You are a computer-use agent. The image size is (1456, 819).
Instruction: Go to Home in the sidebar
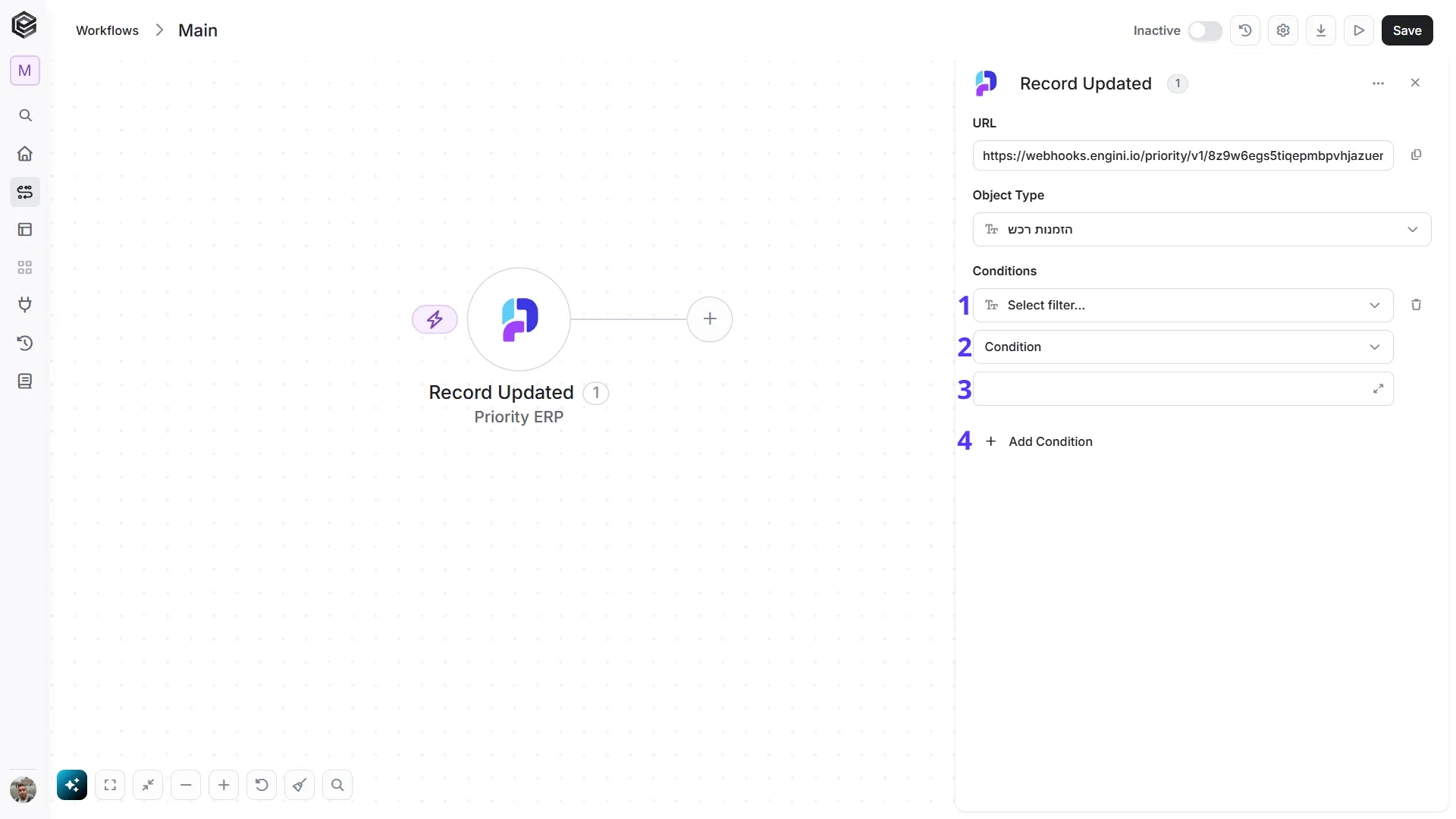pyautogui.click(x=25, y=153)
